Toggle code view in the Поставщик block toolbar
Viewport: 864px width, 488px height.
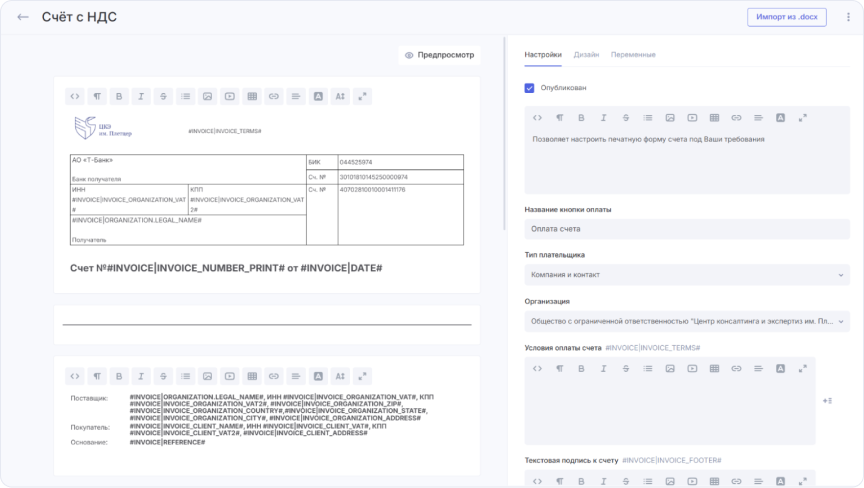75,376
